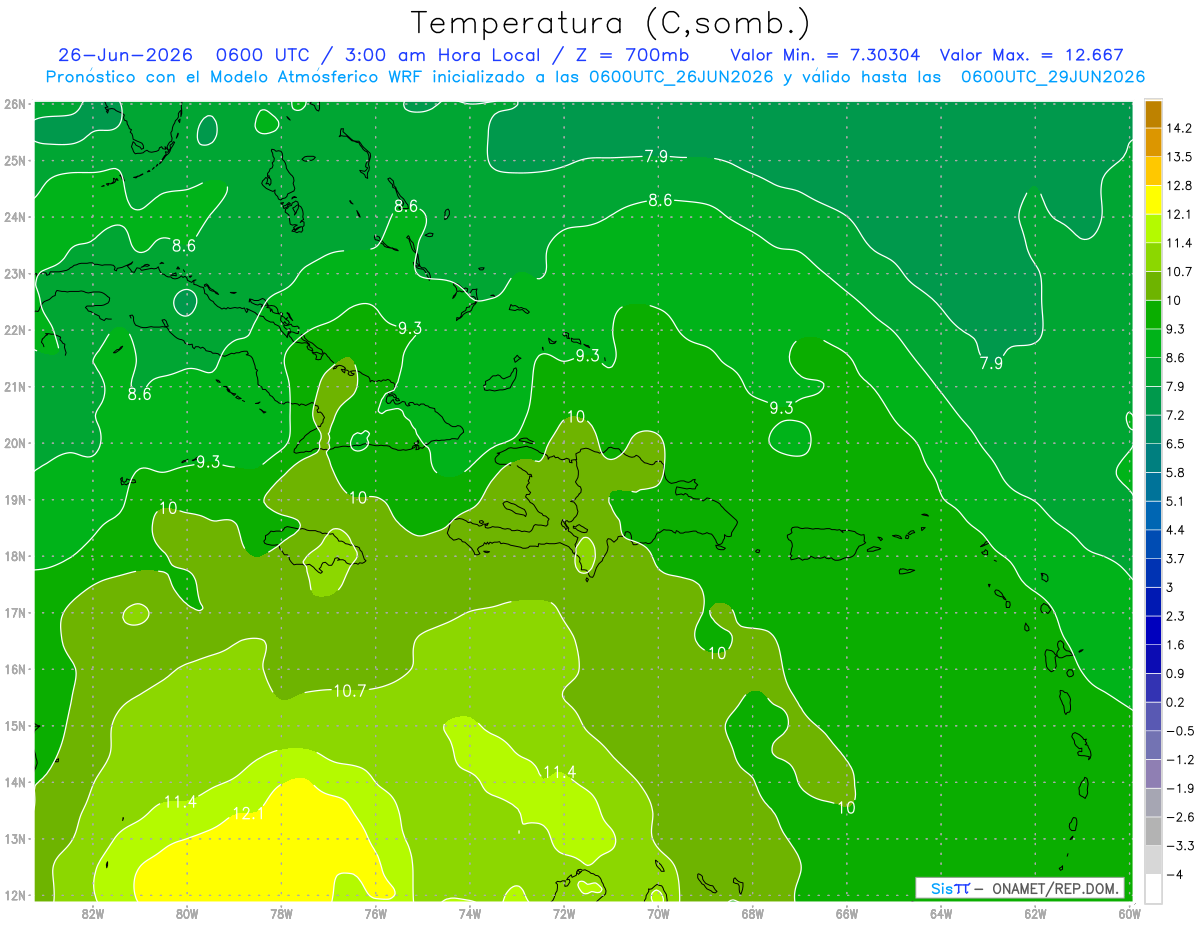Click the "Sis" ONAMET/REP.DOM. logo box

(1020, 888)
